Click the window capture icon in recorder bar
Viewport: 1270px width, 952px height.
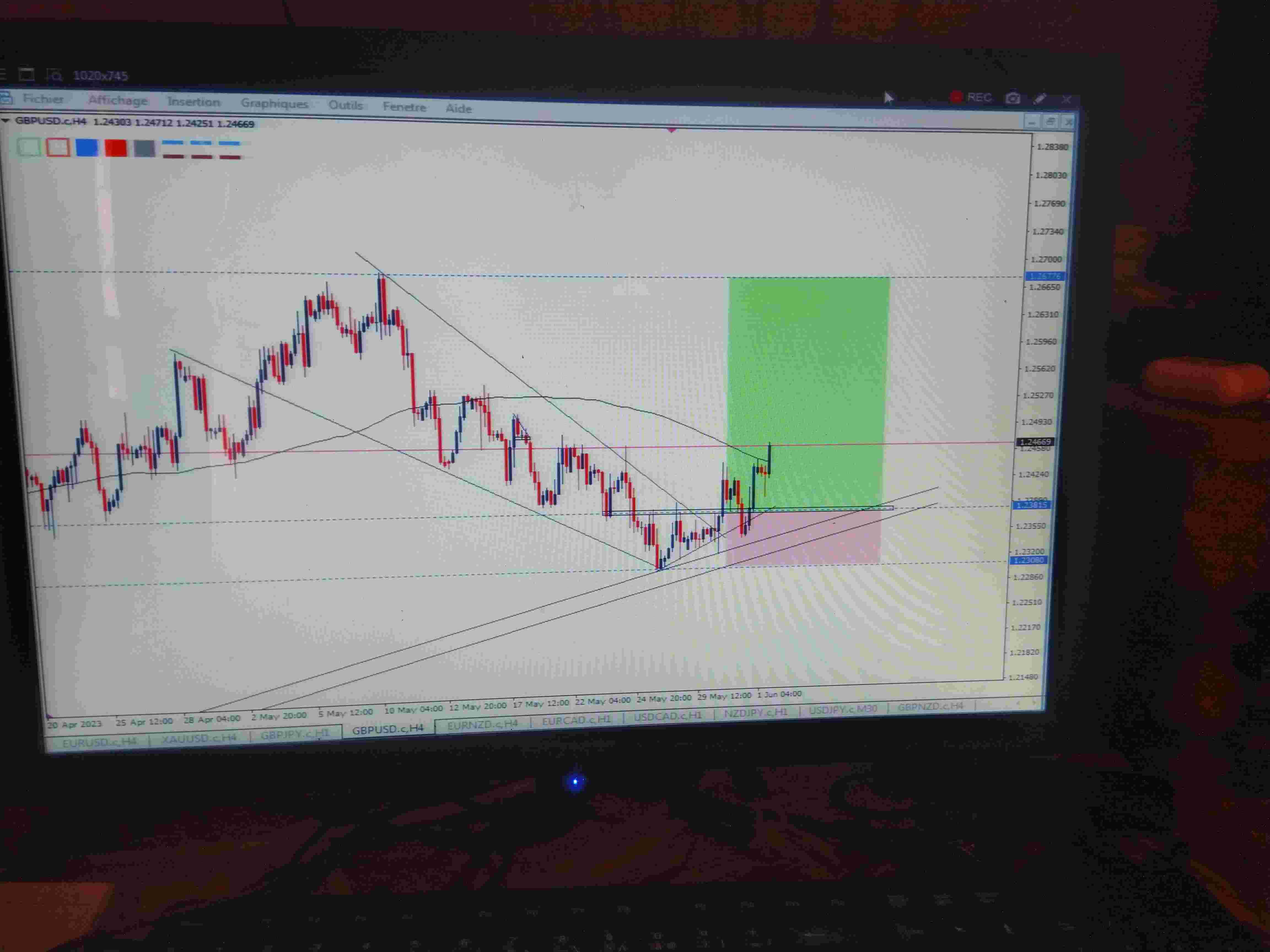tap(26, 75)
